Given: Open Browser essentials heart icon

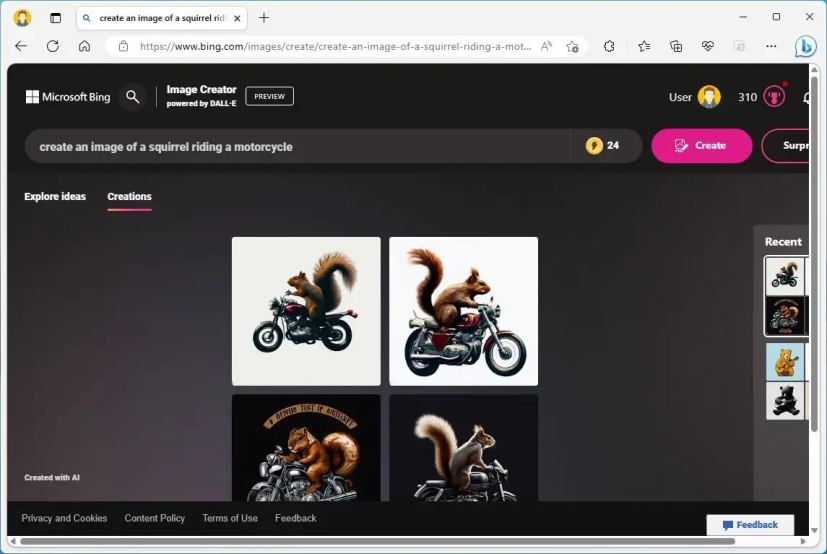Looking at the screenshot, I should pyautogui.click(x=707, y=46).
